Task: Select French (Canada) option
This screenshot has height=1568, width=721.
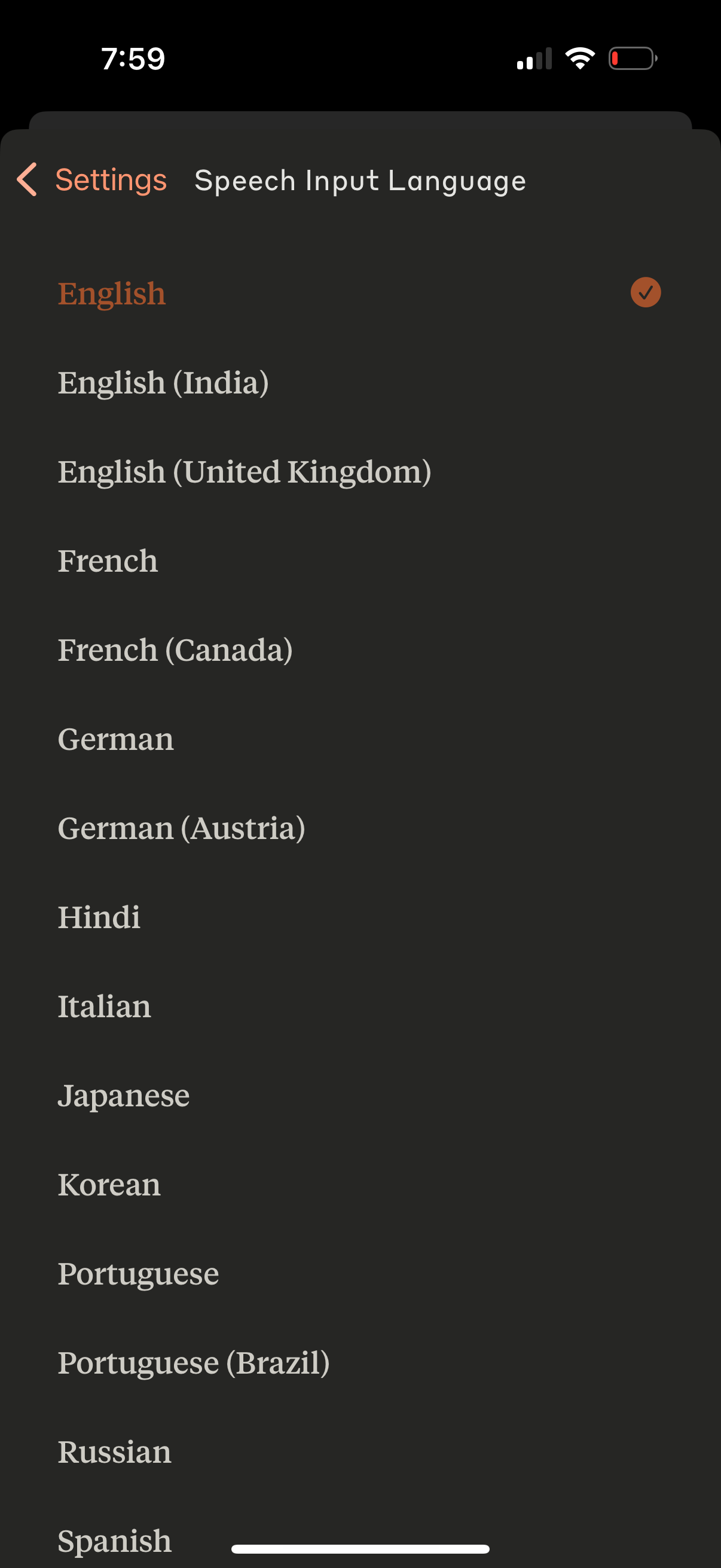Action: (175, 649)
